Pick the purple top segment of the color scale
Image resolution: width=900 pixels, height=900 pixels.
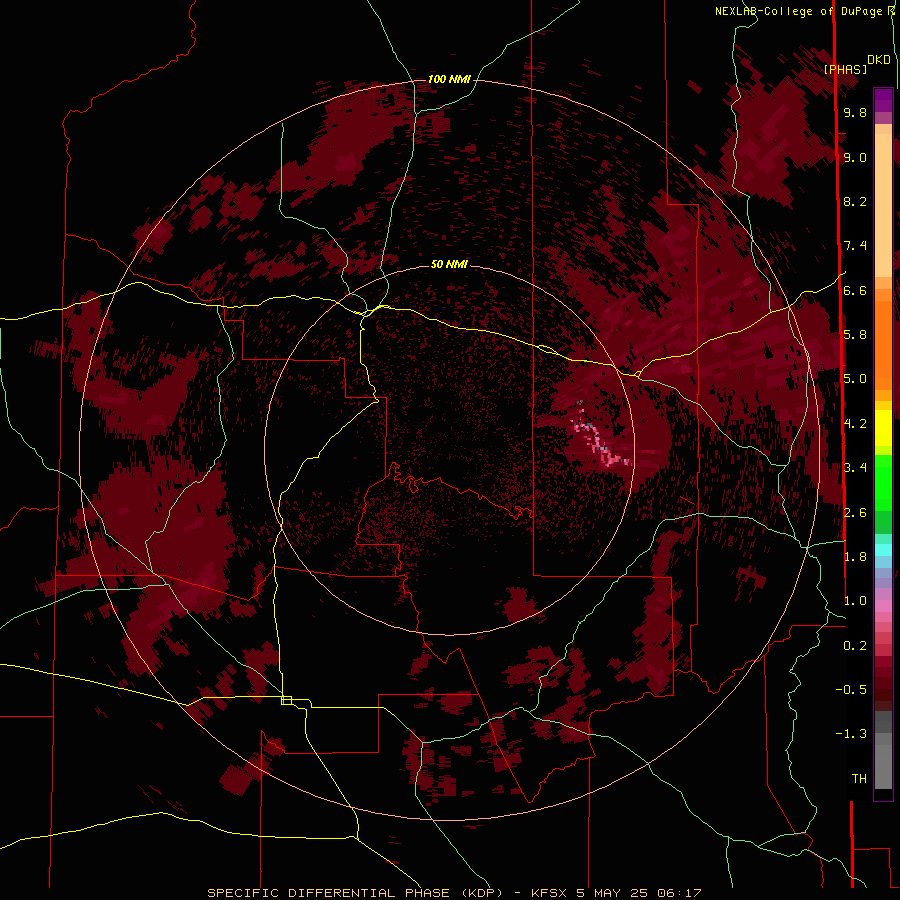click(883, 101)
